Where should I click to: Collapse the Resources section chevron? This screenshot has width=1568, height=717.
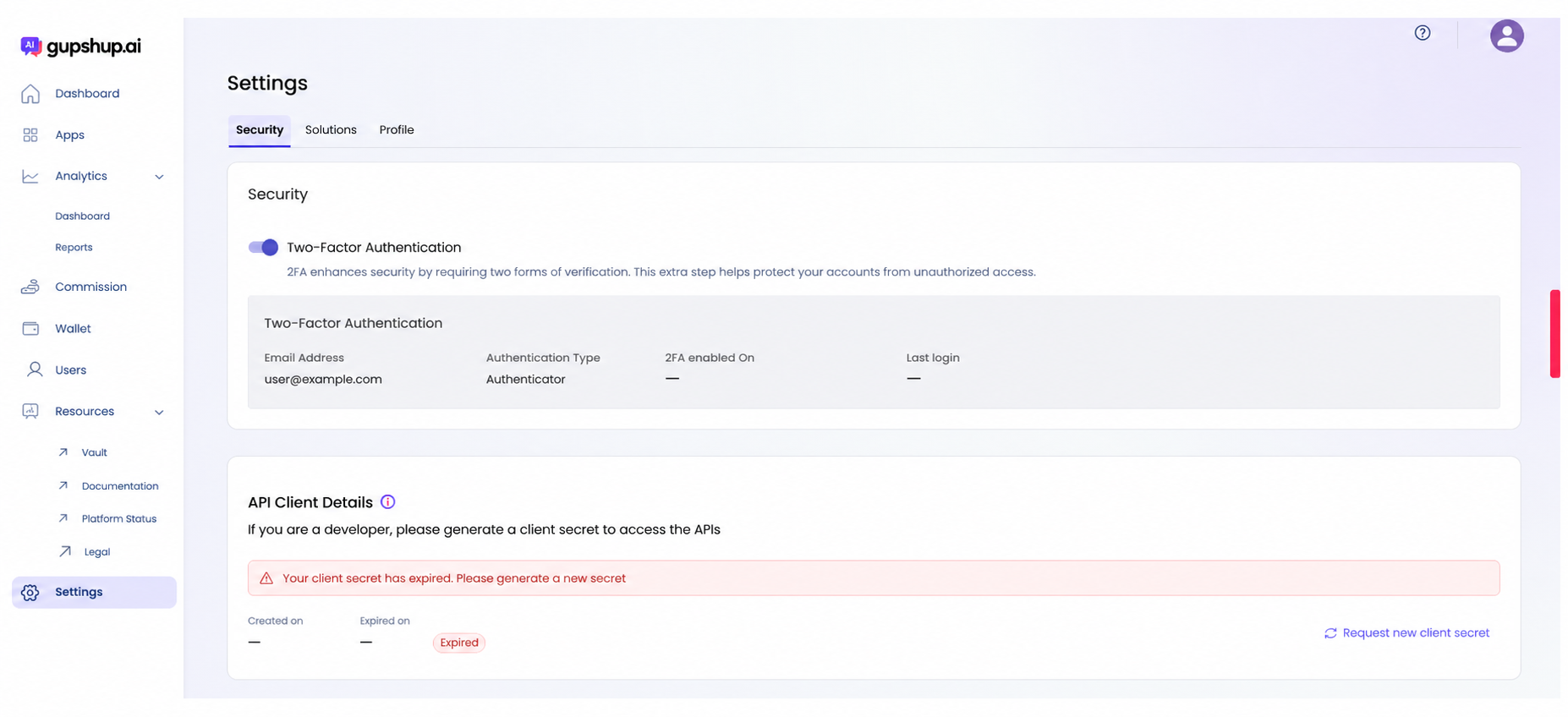click(x=159, y=413)
